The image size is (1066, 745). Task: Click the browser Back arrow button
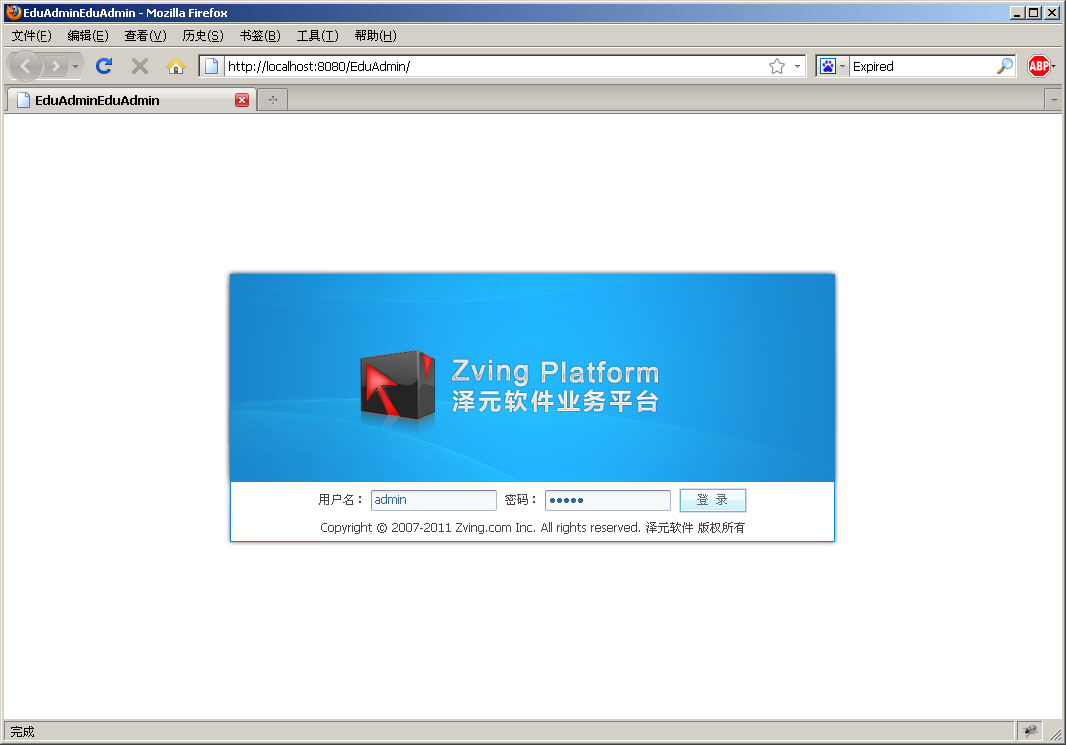(x=26, y=66)
